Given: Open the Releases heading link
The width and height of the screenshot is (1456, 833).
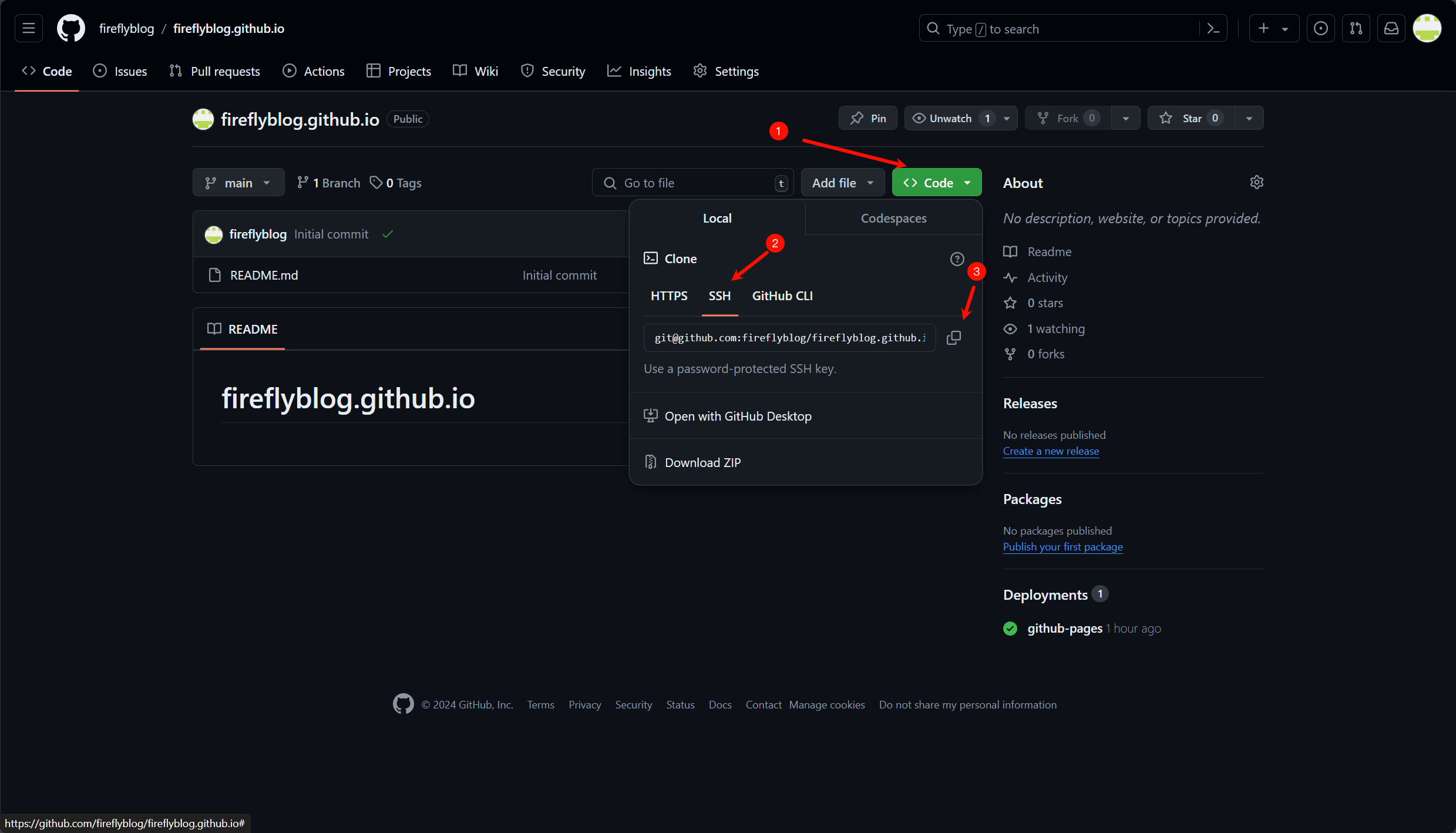Looking at the screenshot, I should point(1030,403).
